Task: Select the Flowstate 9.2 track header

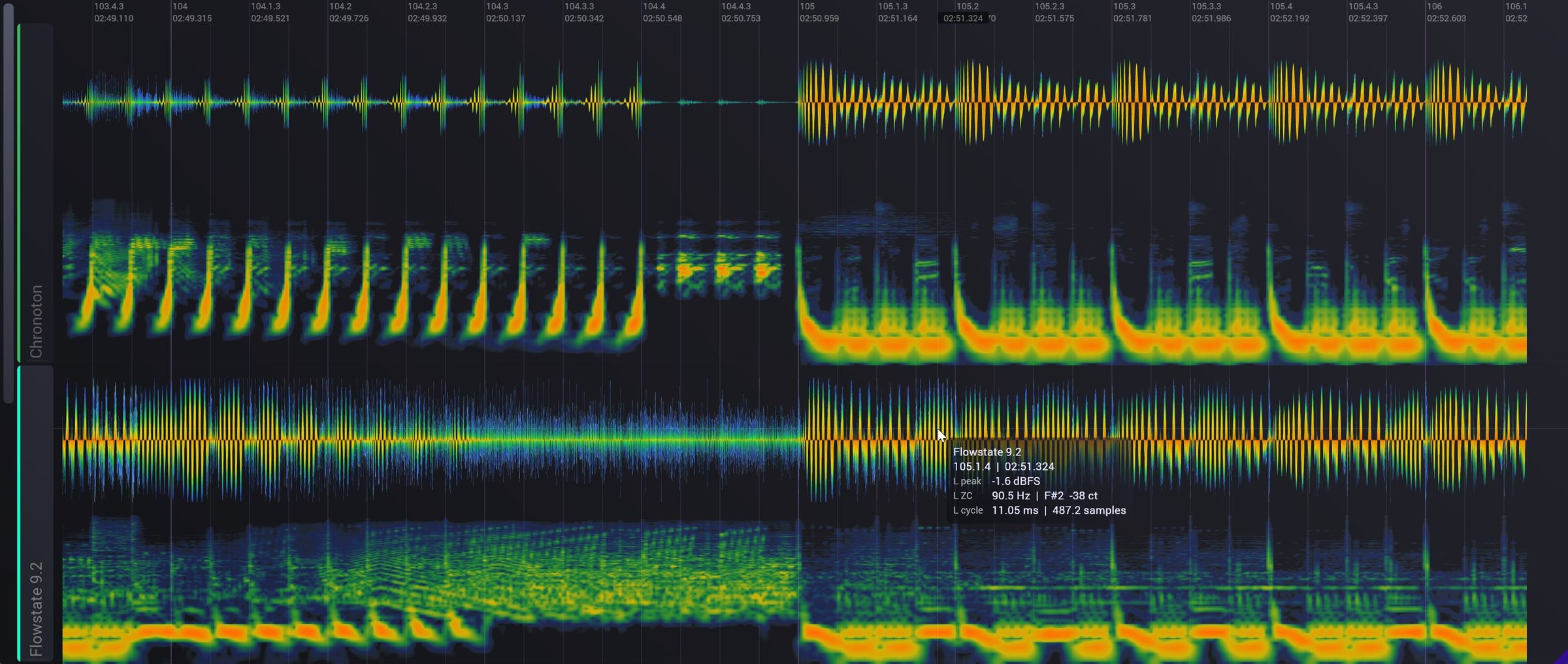Action: coord(35,514)
